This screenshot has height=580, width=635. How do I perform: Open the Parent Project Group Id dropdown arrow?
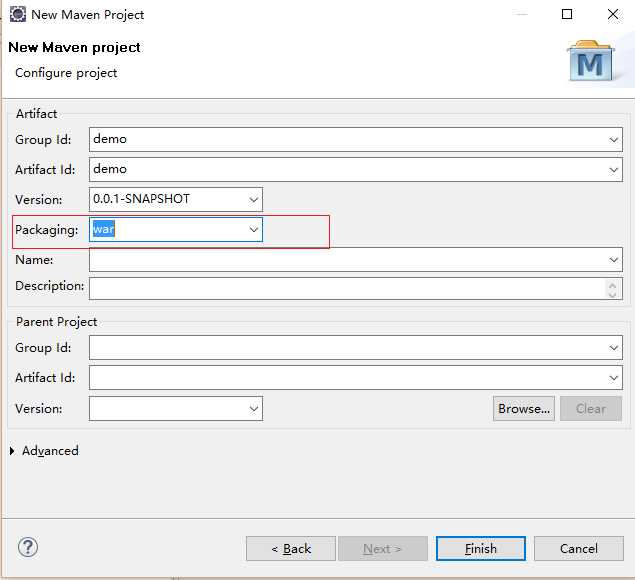pos(613,348)
